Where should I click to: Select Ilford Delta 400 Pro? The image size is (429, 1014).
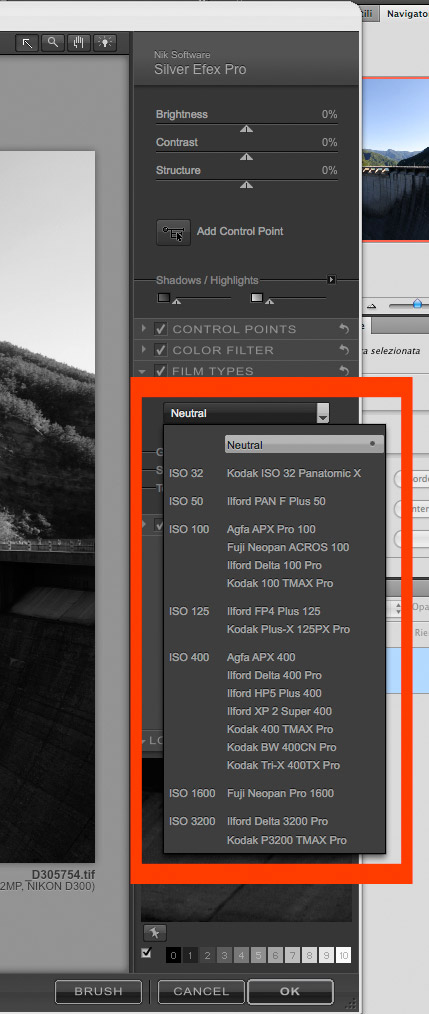(274, 675)
